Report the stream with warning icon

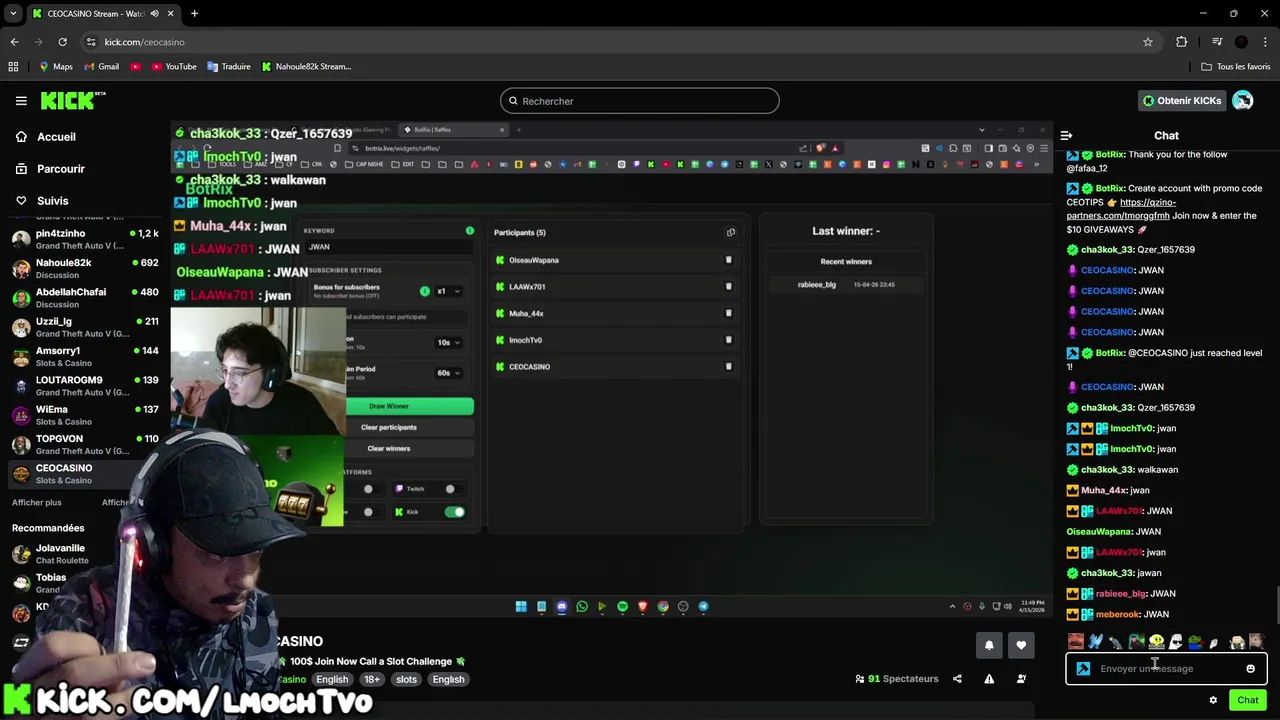(x=989, y=679)
